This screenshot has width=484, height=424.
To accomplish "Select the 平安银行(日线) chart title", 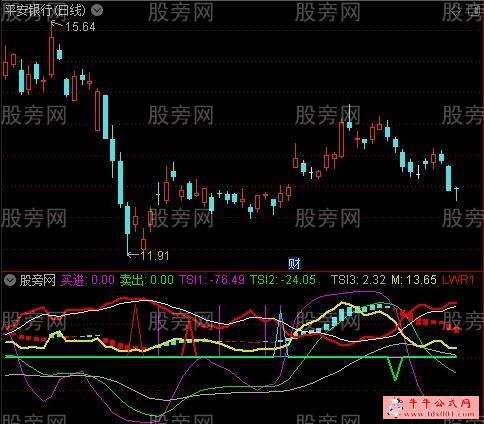I will click(44, 10).
